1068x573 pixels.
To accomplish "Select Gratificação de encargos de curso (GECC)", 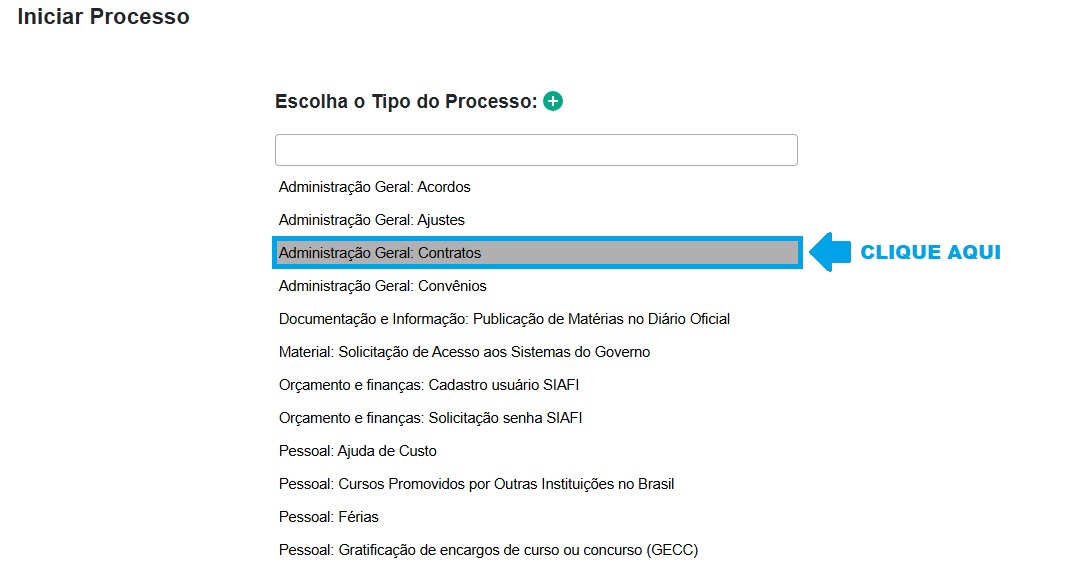I will (x=488, y=550).
